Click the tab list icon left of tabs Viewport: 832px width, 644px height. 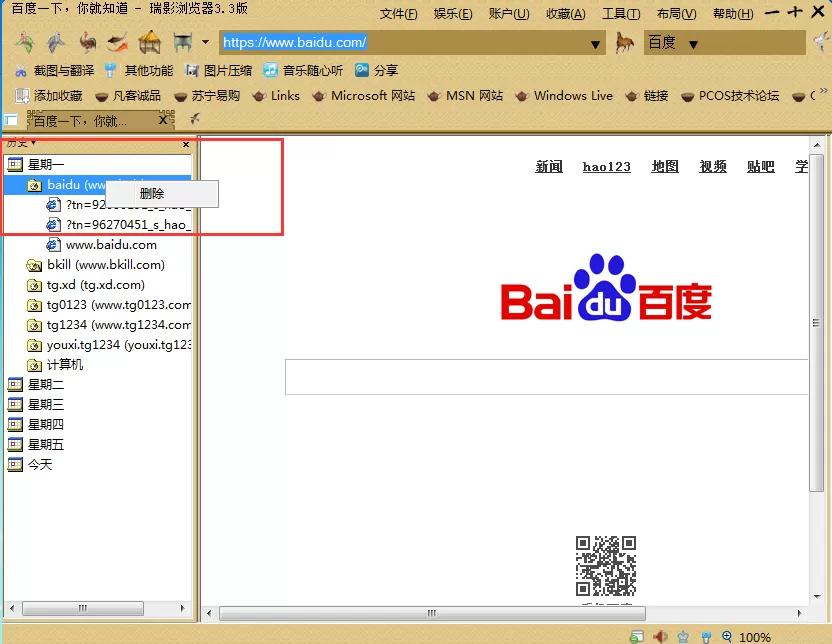11,120
